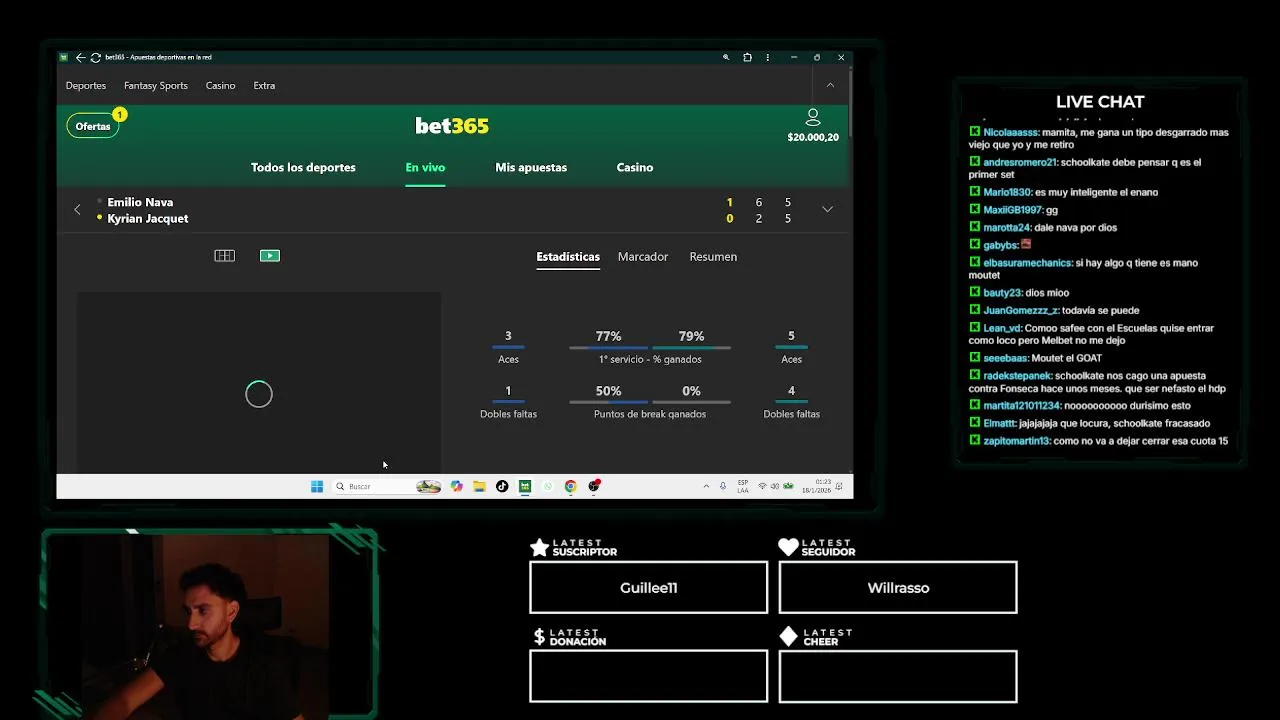Show hidden tray icons chevron
1280x720 pixels.
click(x=706, y=486)
